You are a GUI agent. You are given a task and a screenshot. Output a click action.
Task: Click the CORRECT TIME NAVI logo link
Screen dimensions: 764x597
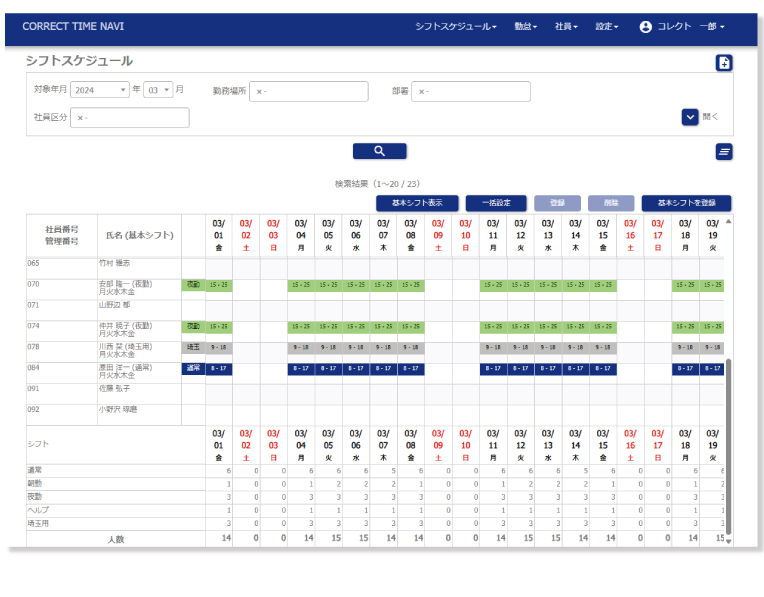[73, 26]
